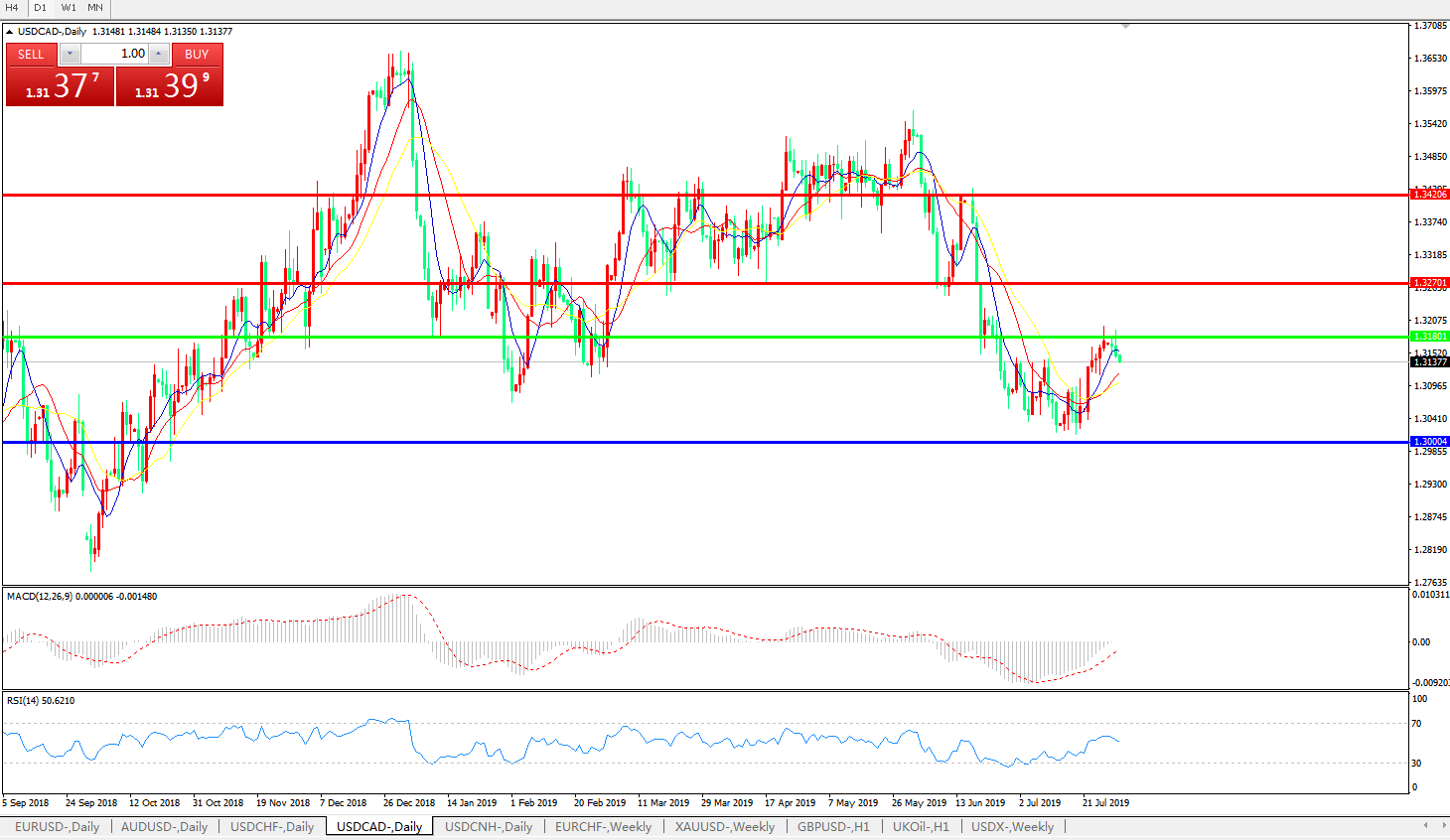Open the EURUSD-,Daily chart tab
The width and height of the screenshot is (1450, 840).
tap(57, 827)
